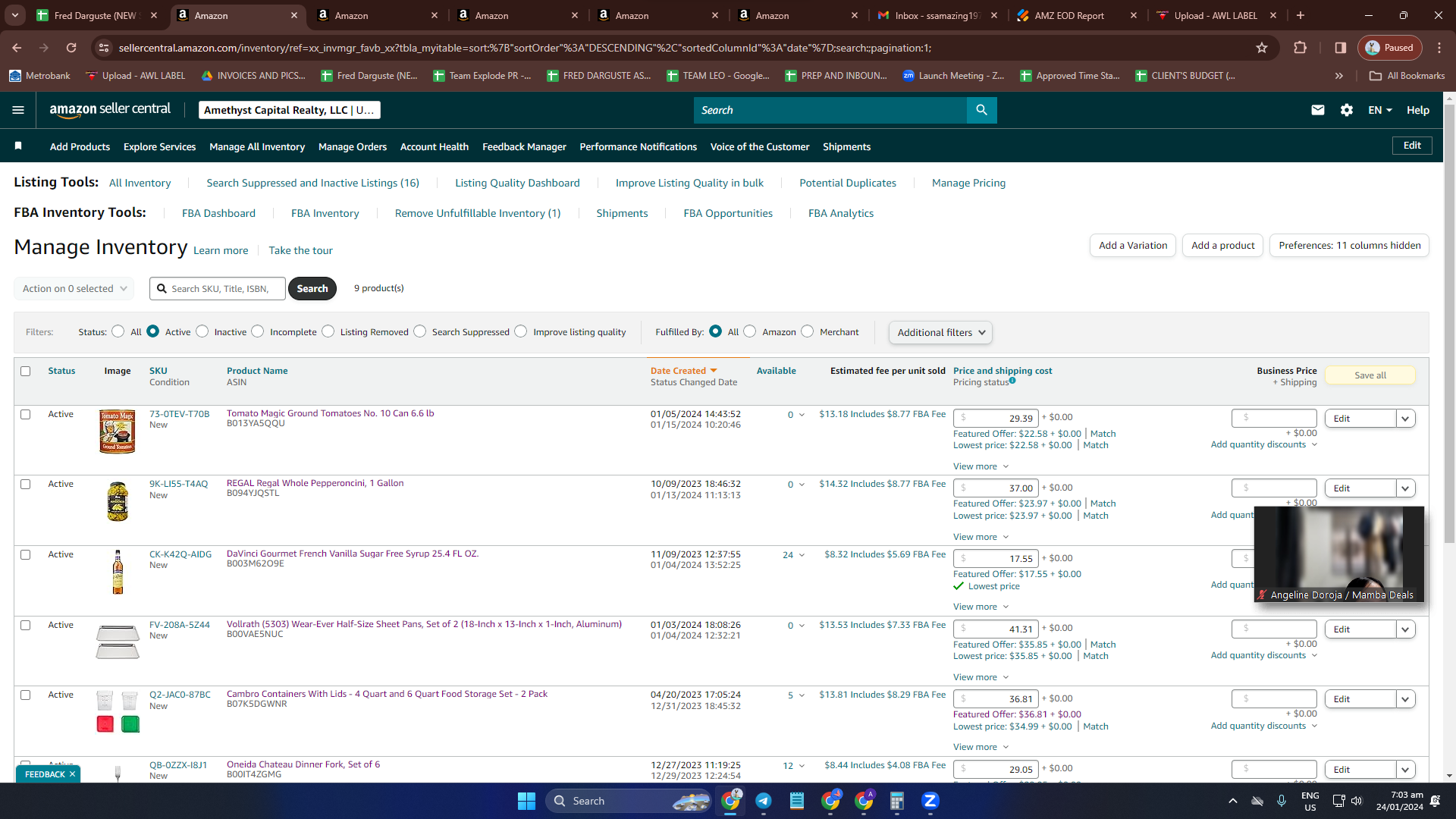Click the Save all button
Viewport: 1456px width, 819px height.
click(x=1370, y=375)
